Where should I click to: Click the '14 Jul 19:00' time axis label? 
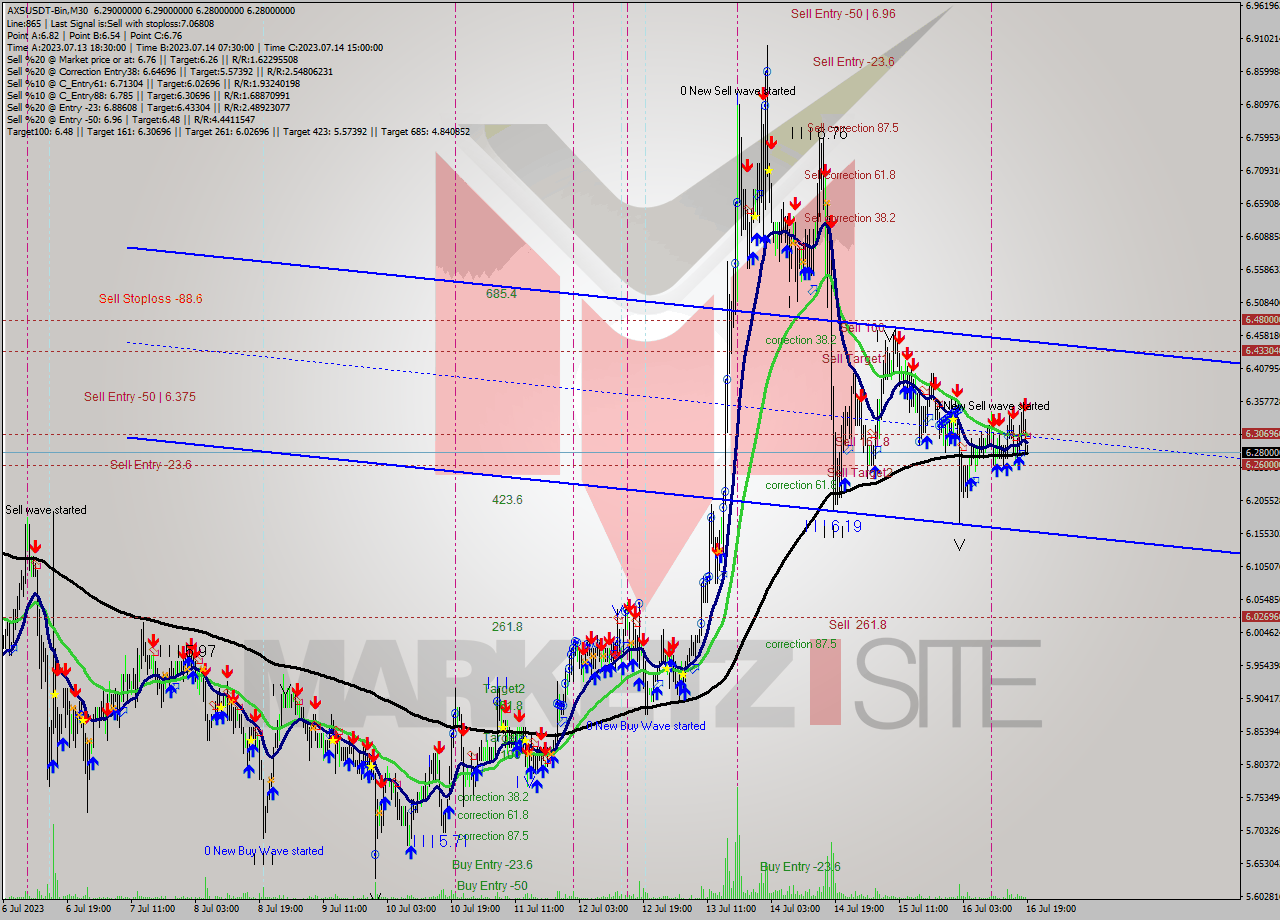pos(858,909)
